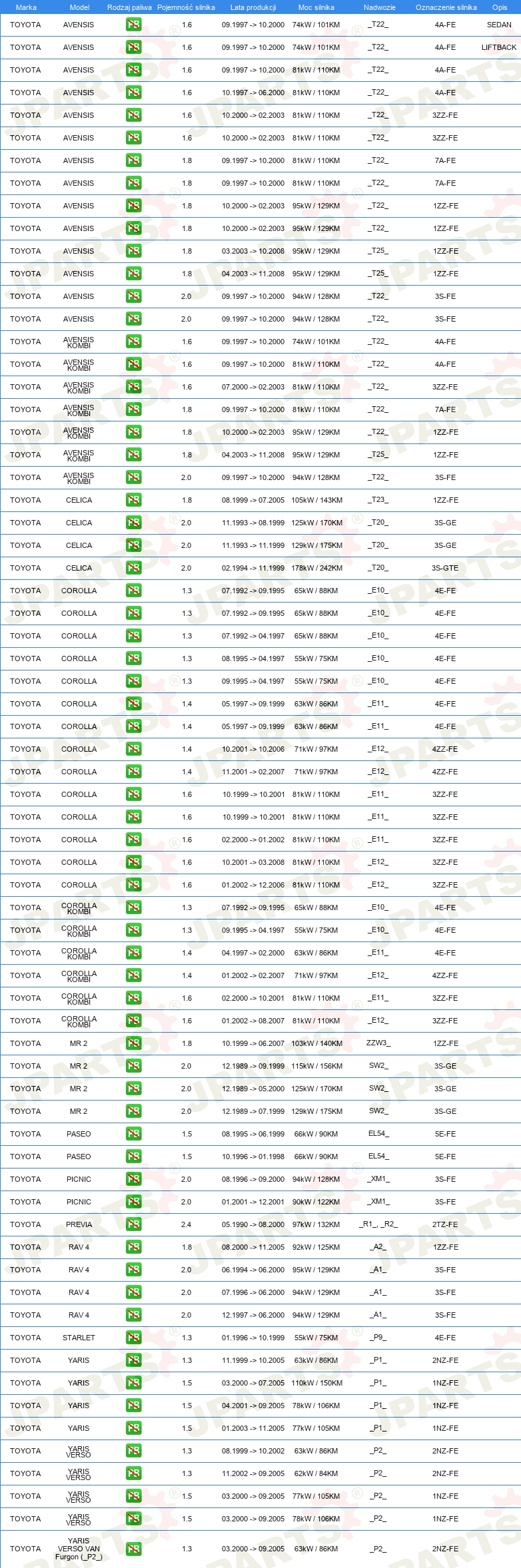Click the '2.4' engine capacity cell

pyautogui.click(x=187, y=1224)
